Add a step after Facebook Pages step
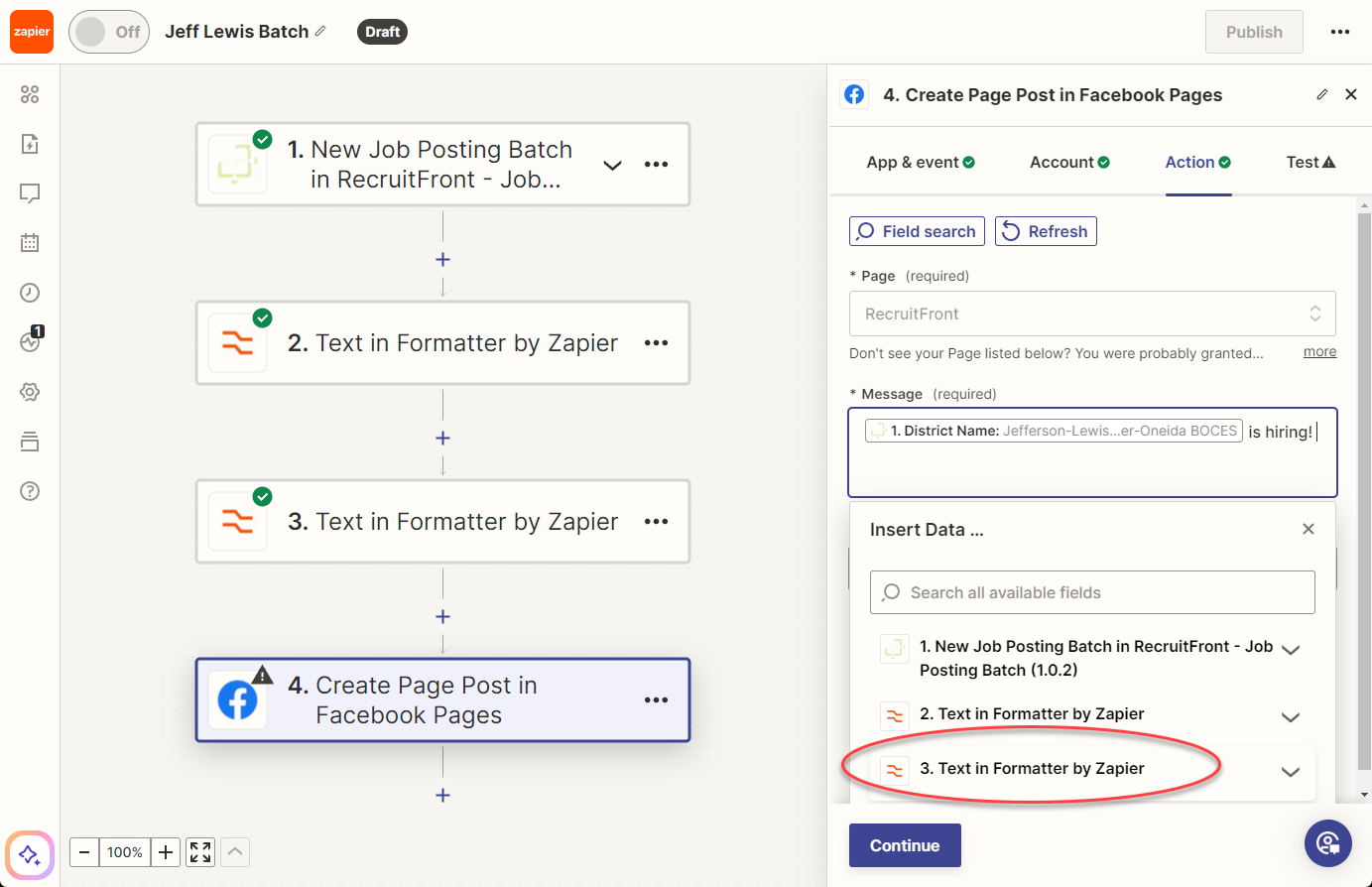1372x887 pixels. point(442,795)
